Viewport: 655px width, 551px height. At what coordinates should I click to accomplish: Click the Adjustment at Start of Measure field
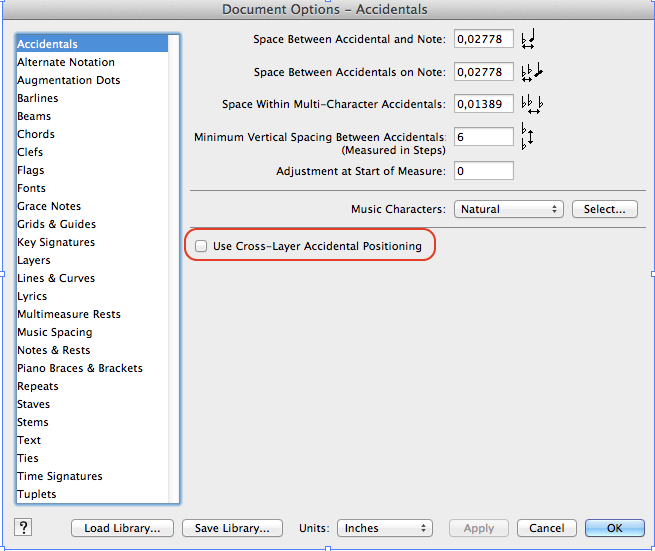(484, 171)
